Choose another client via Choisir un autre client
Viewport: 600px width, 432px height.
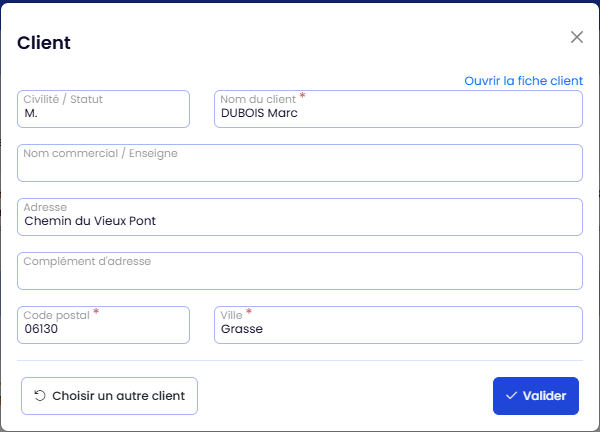tap(109, 396)
